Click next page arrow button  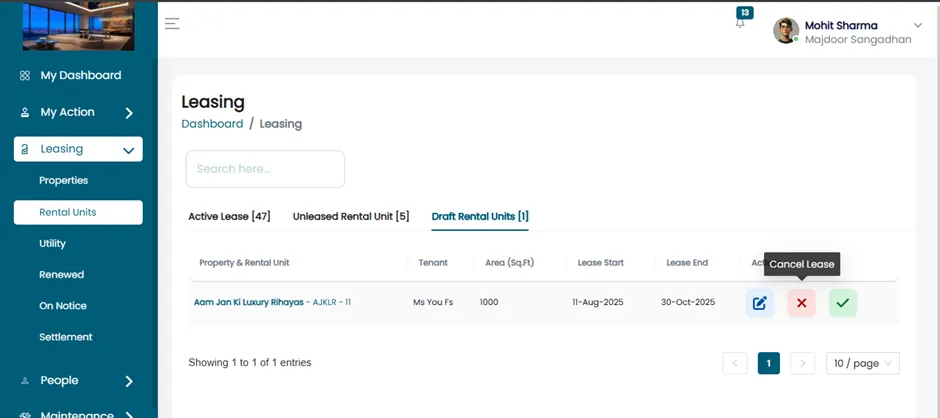(803, 363)
